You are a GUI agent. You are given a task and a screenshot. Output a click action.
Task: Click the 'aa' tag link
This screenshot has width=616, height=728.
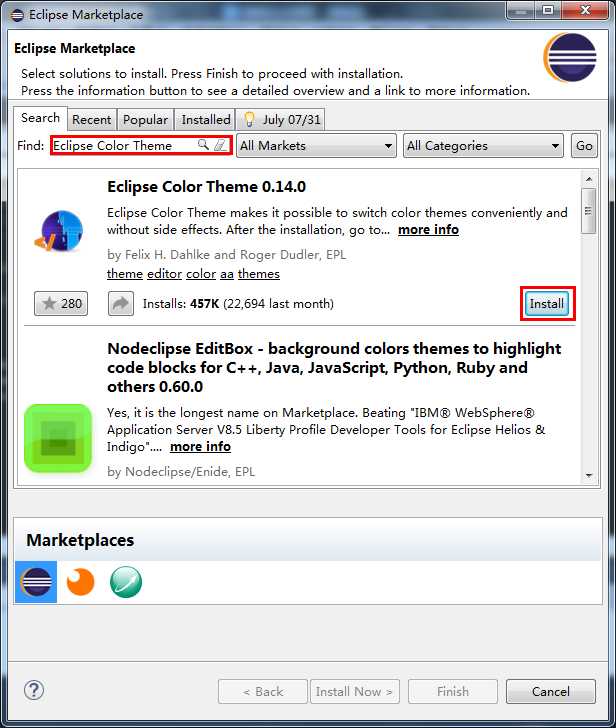point(227,274)
